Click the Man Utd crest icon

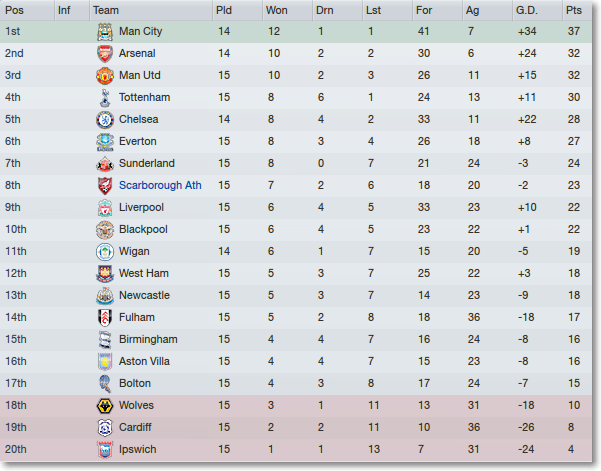pos(105,75)
